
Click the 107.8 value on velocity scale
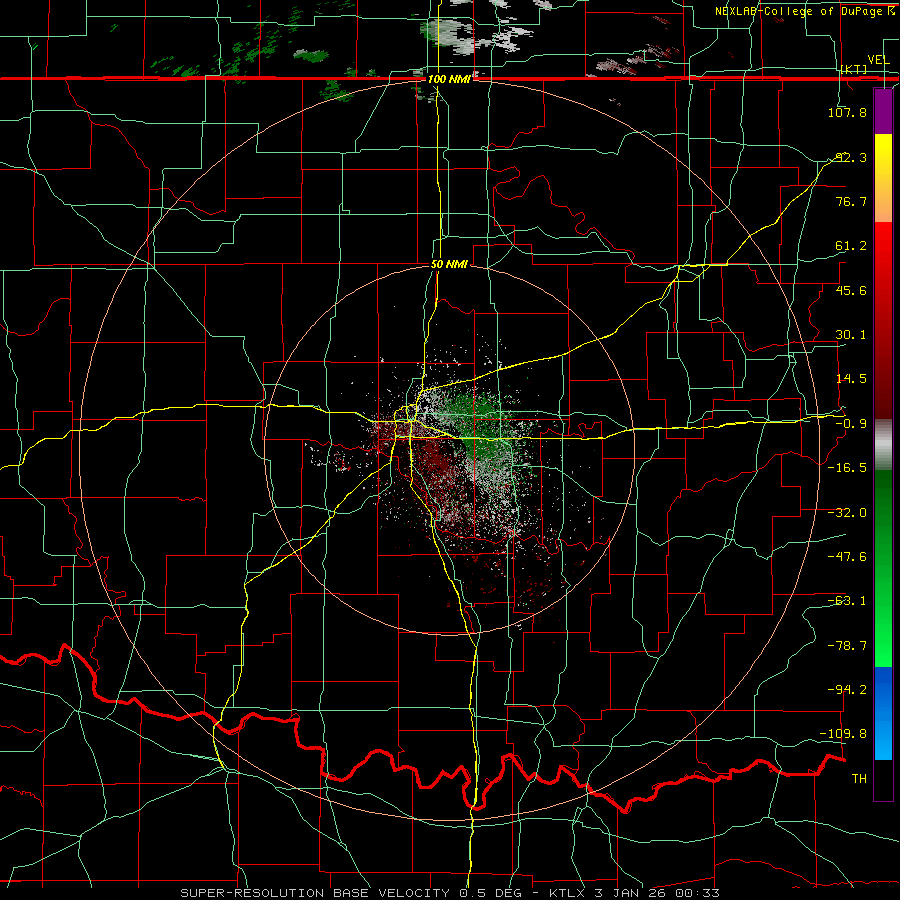point(847,112)
